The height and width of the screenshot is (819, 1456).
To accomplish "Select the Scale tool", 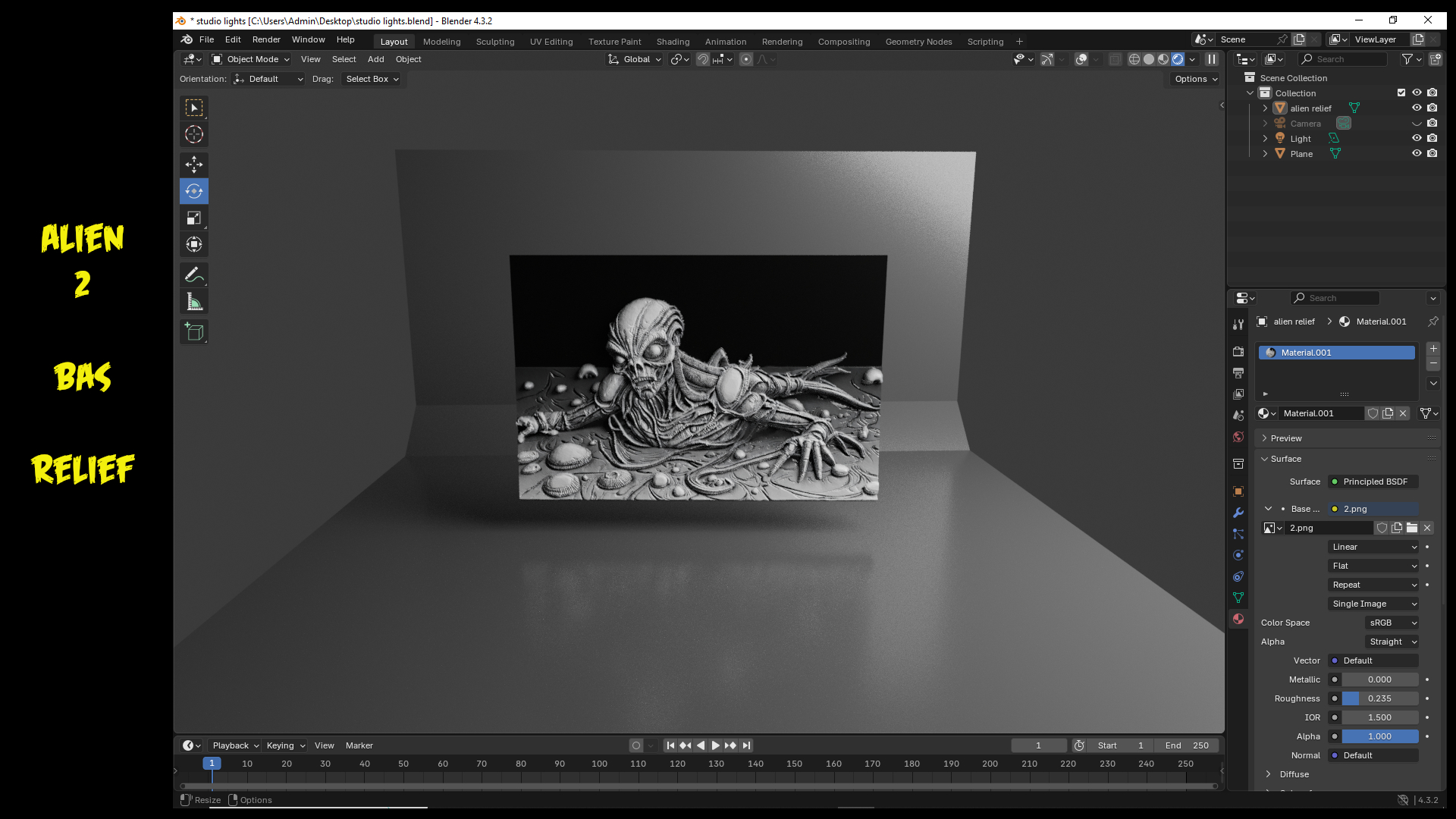I will 194,218.
